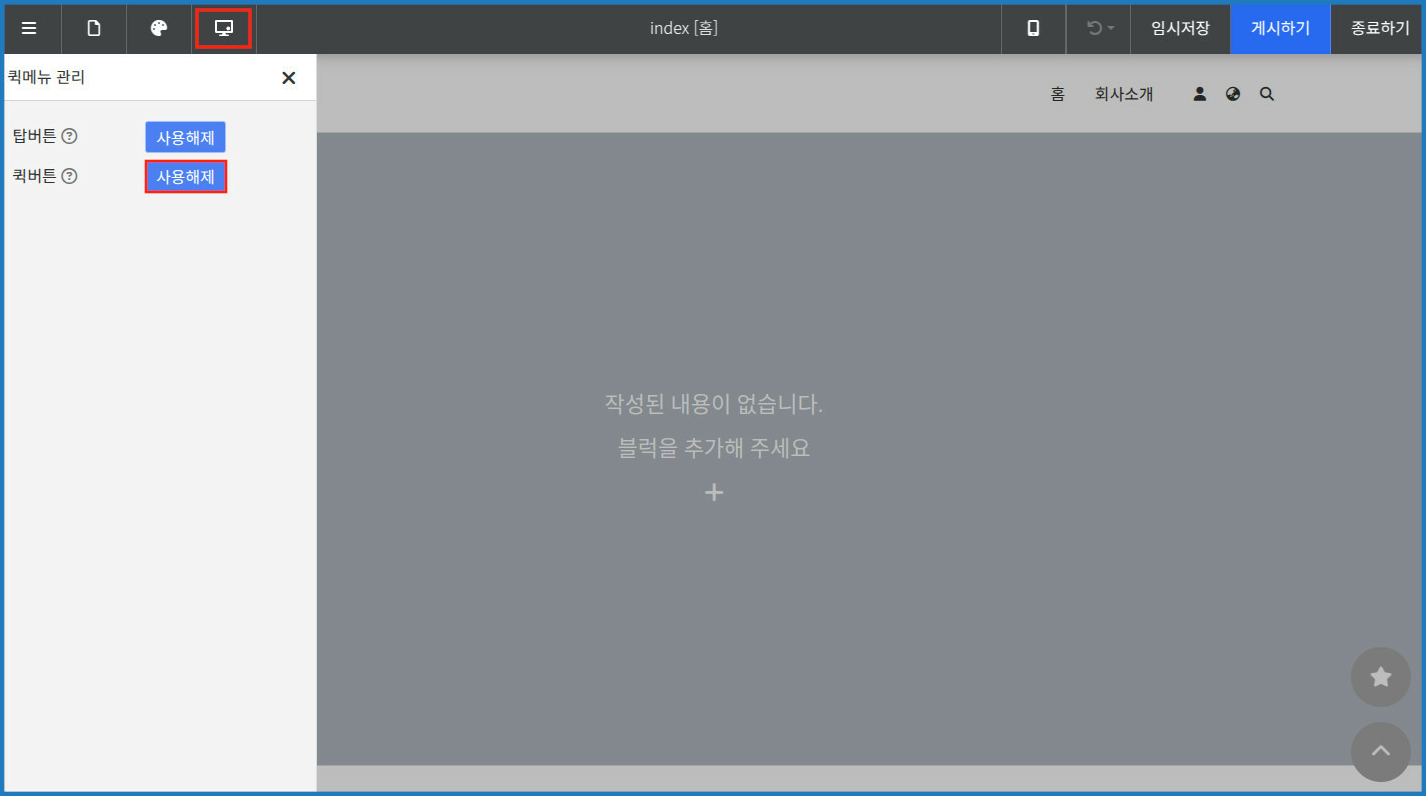Click the globe language icon
Viewport: 1426px width, 796px height.
(x=1233, y=94)
